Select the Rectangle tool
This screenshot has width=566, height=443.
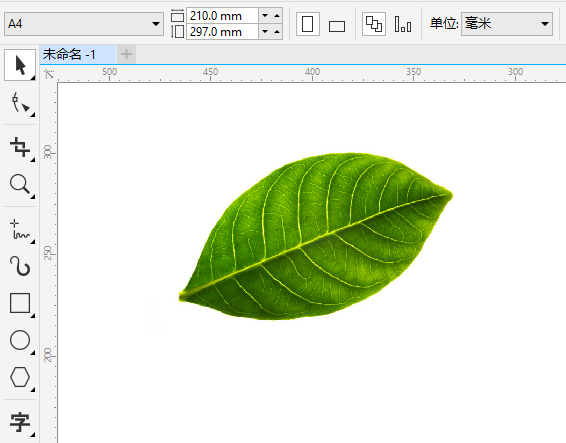(20, 303)
